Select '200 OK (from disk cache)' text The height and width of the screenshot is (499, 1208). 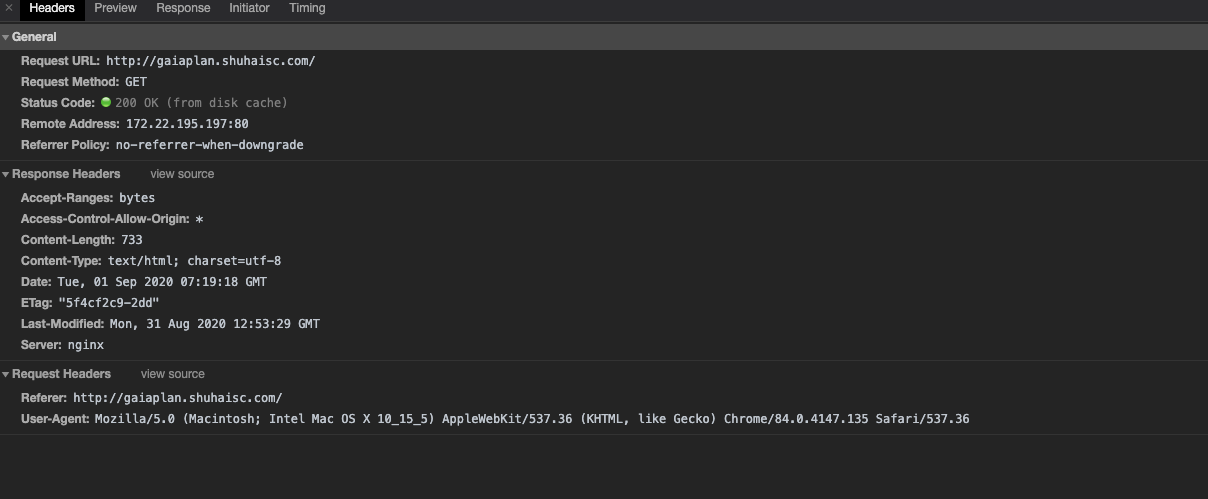pos(201,103)
